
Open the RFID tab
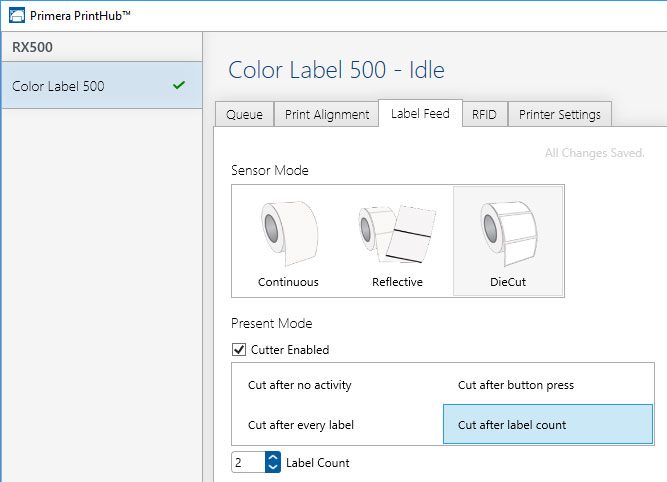coord(484,114)
